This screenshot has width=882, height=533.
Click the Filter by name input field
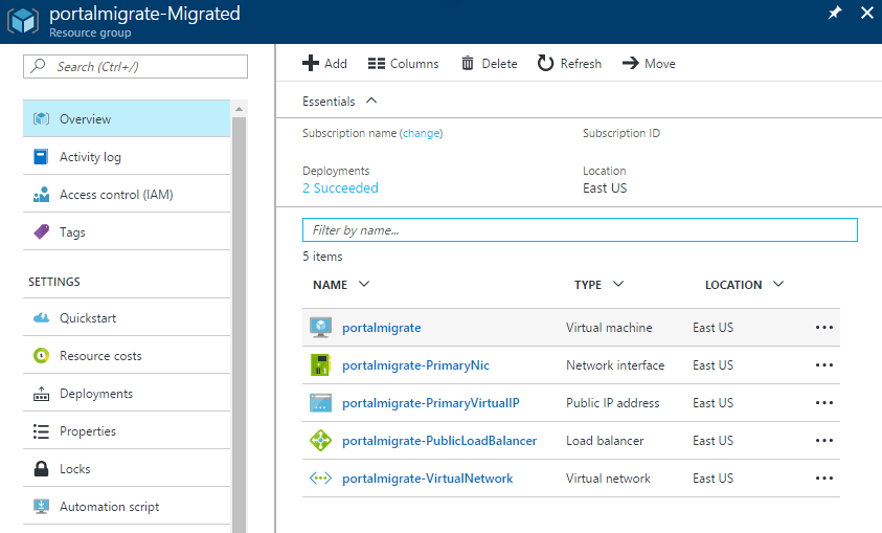pyautogui.click(x=580, y=230)
